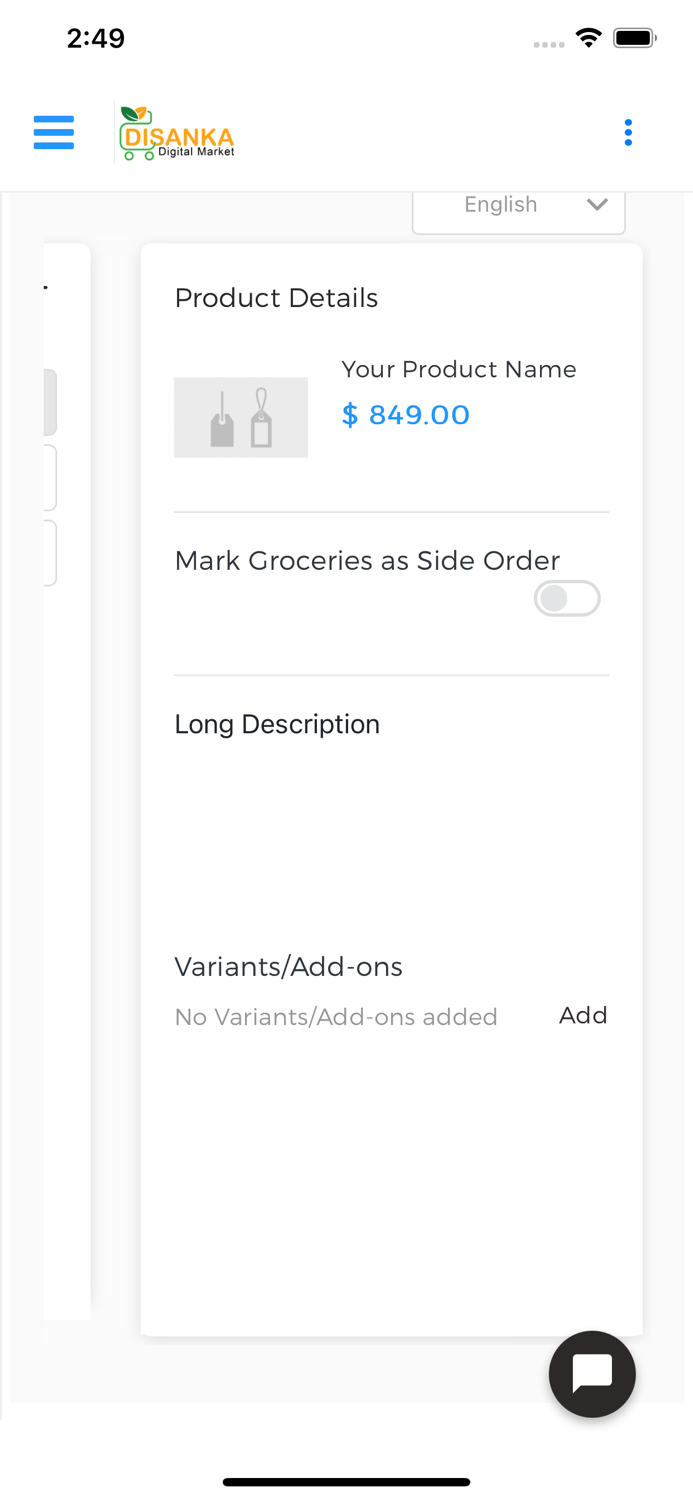Viewport: 693px width, 1500px height.
Task: Tap the battery icon in status bar
Action: (634, 38)
